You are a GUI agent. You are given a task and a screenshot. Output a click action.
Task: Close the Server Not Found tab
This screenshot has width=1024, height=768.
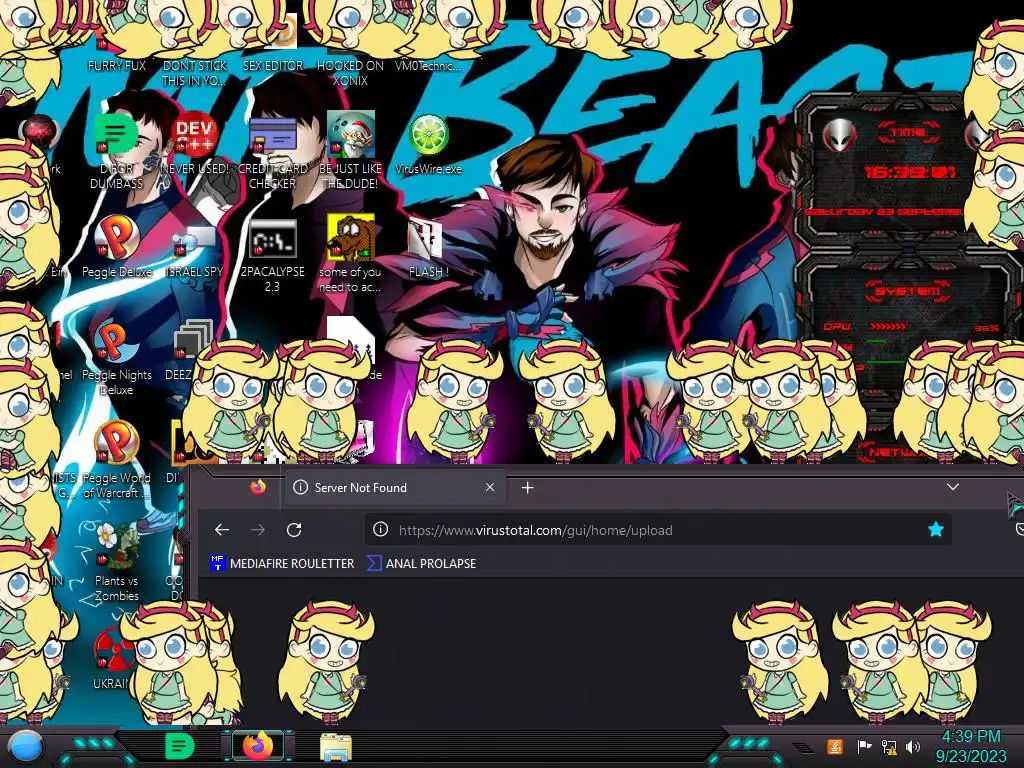pos(490,487)
